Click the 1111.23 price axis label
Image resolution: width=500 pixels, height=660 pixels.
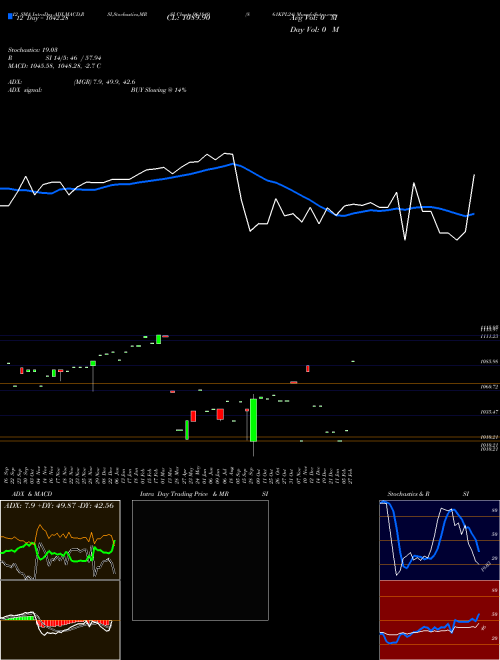pyautogui.click(x=489, y=337)
